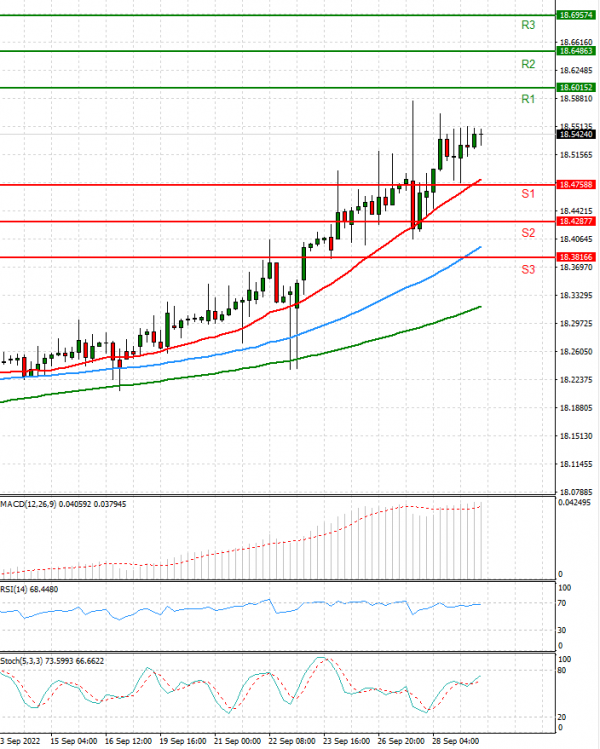This screenshot has height=749, width=600.
Task: Click the 0.042495 MACD scale value
Action: pyautogui.click(x=574, y=503)
